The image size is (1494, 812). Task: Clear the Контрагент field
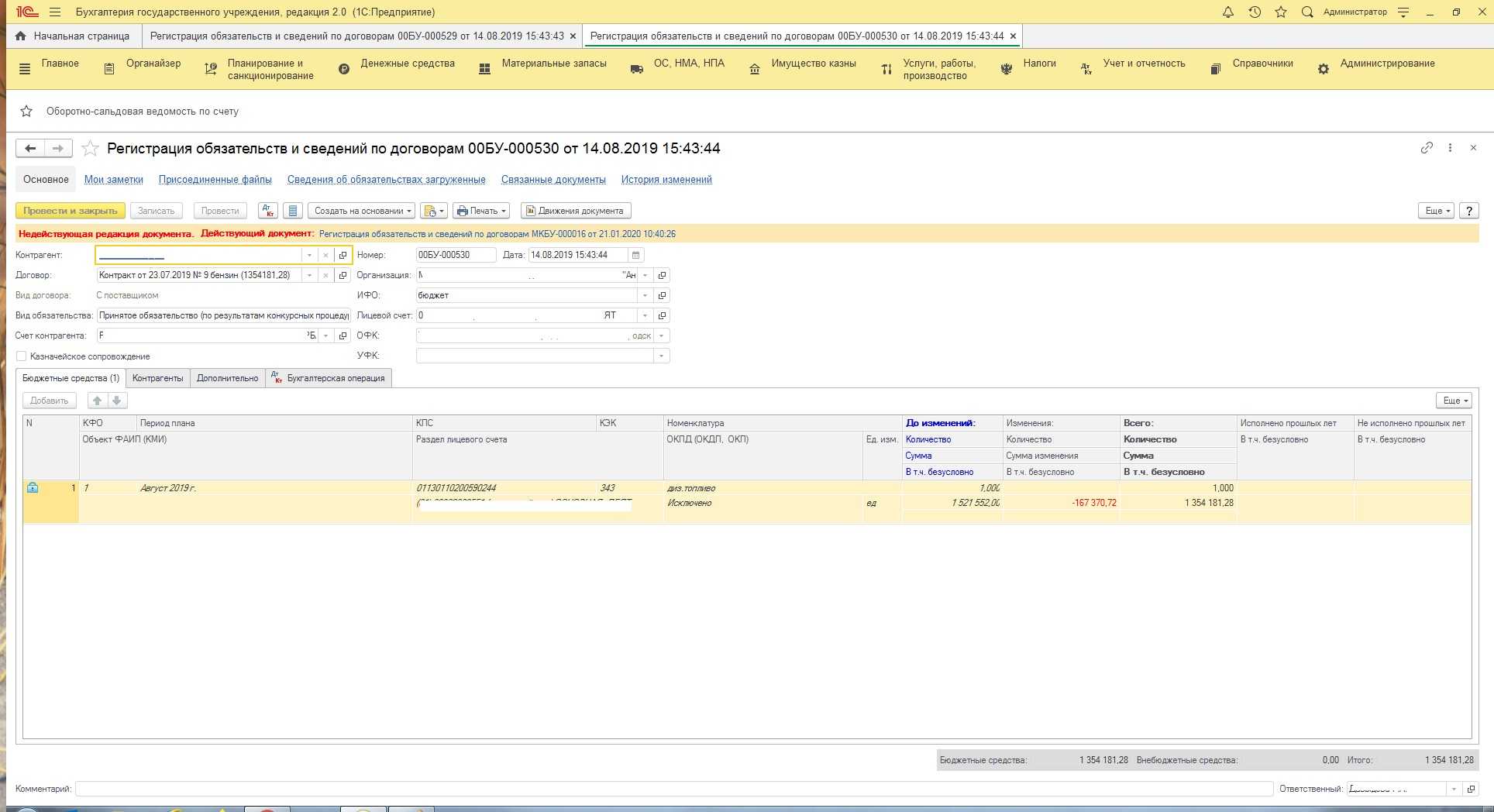pyautogui.click(x=325, y=255)
